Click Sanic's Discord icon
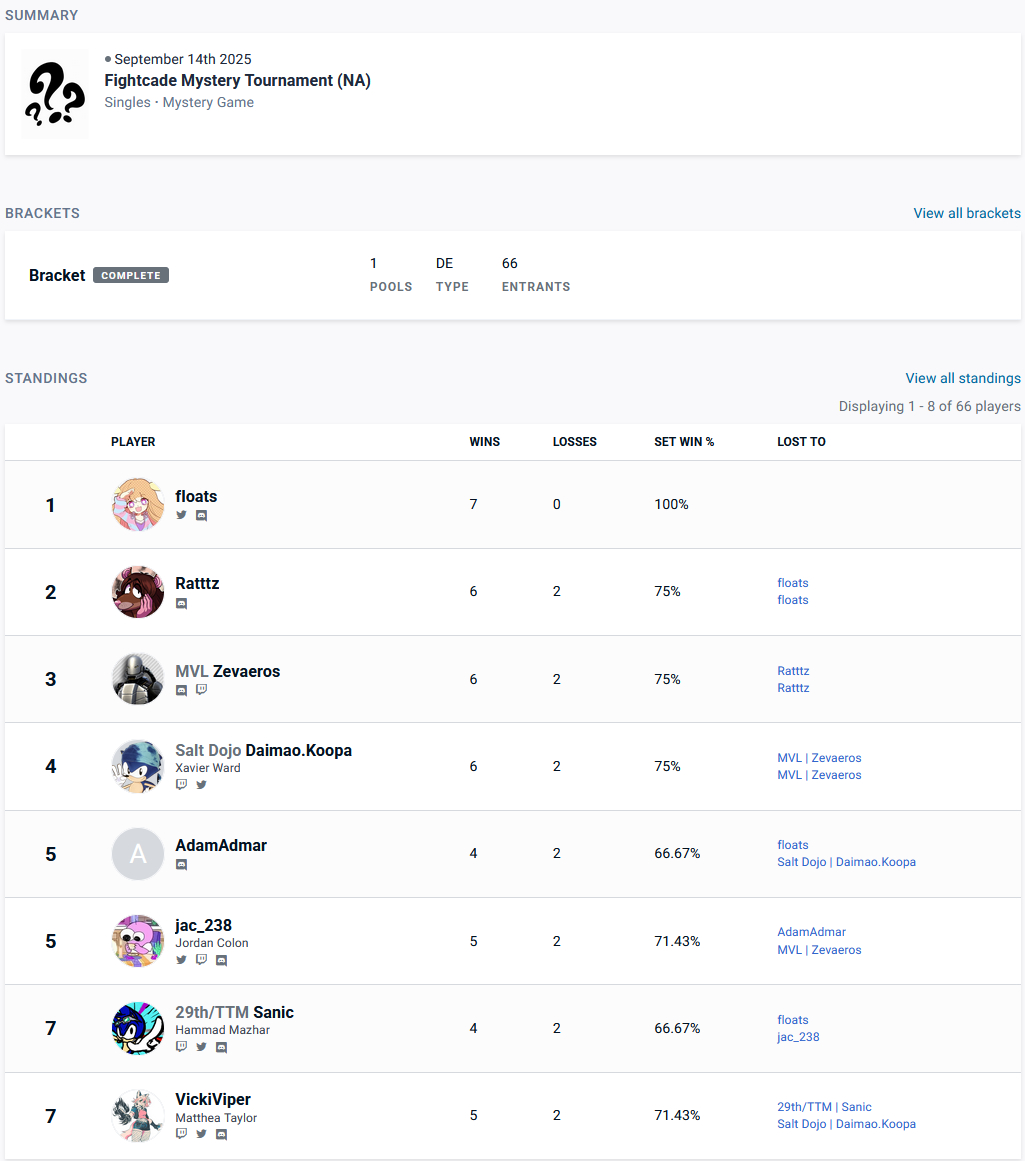The image size is (1025, 1161). pyautogui.click(x=221, y=1047)
